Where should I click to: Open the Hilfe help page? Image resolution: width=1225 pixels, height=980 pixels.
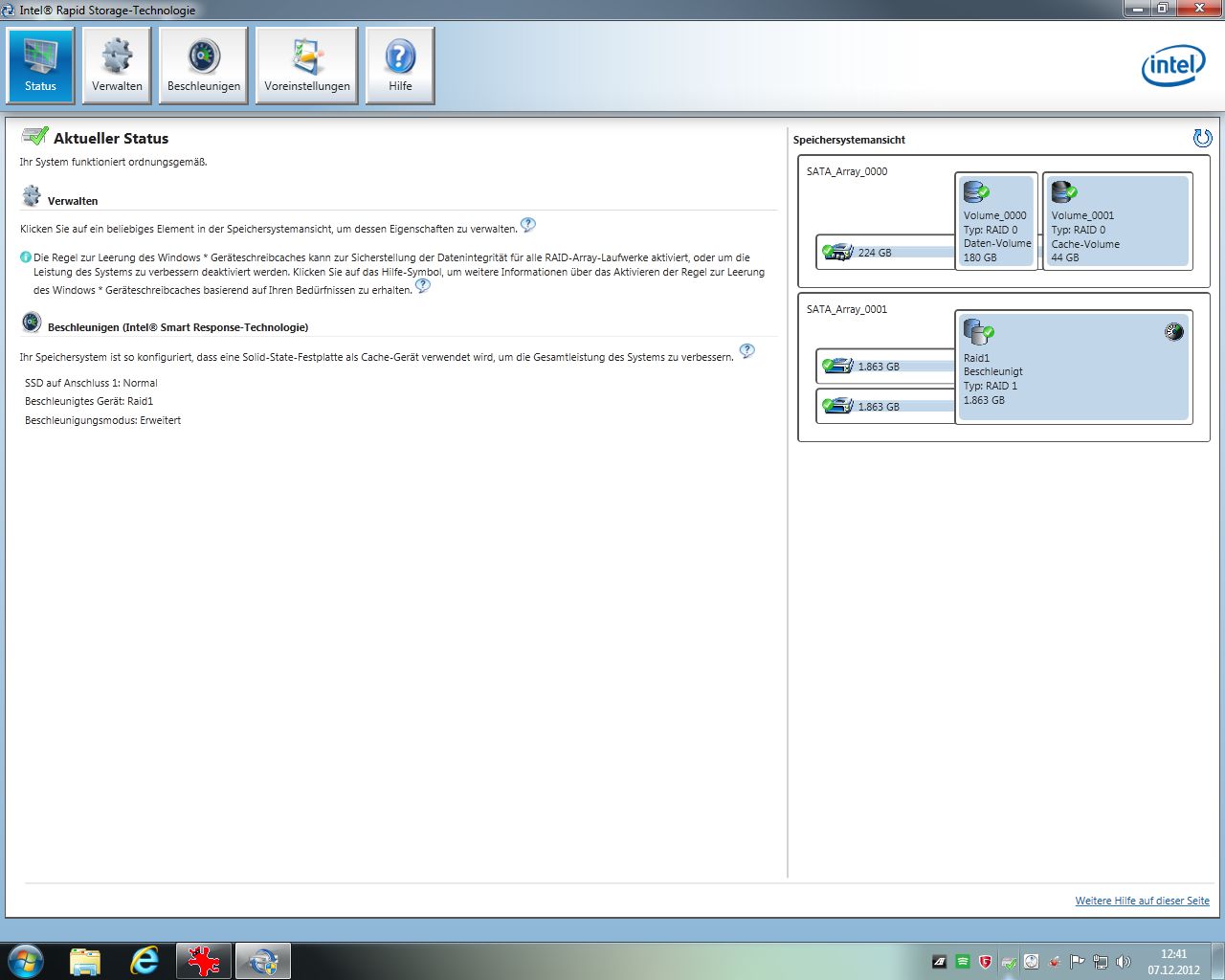click(x=400, y=65)
